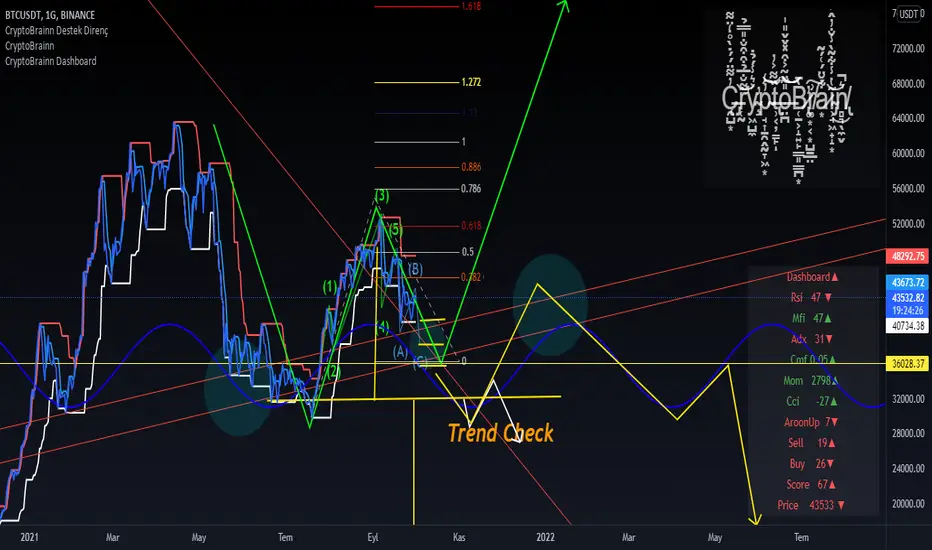Click the 1.272 Fibonacci level label
Image resolution: width=932 pixels, height=550 pixels.
[x=471, y=82]
